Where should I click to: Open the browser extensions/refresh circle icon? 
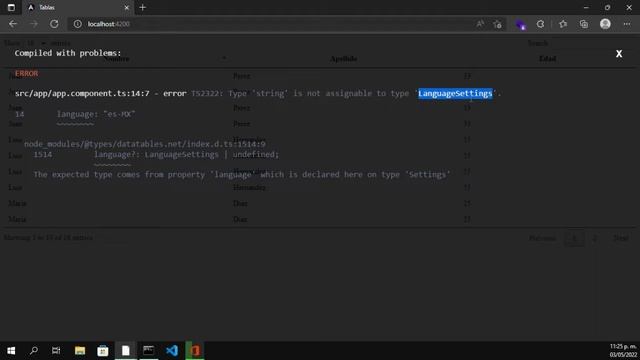(540, 24)
